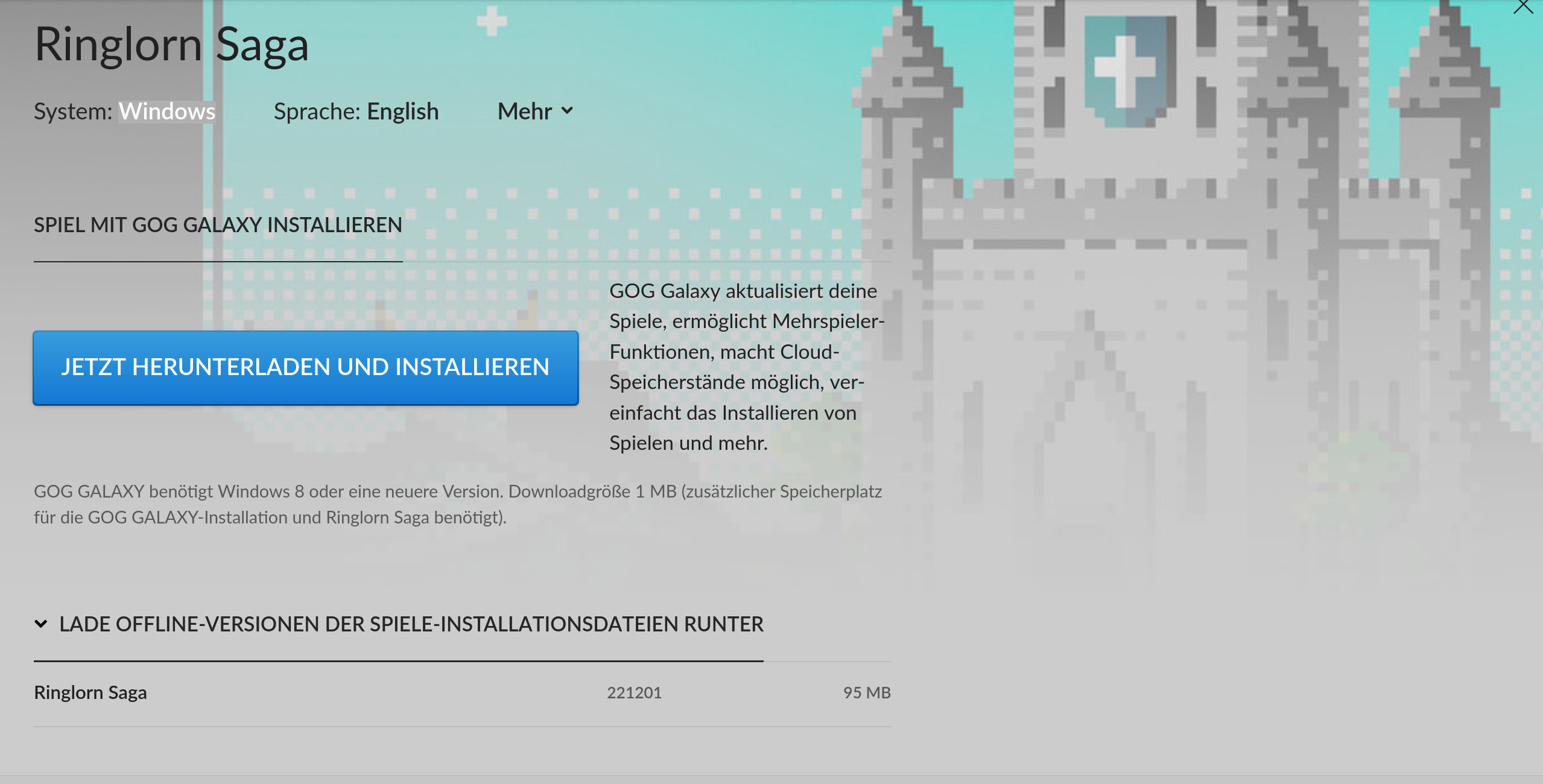Click the Ringlorn Saga title heading
Screen dimensions: 1543x784
pos(171,45)
